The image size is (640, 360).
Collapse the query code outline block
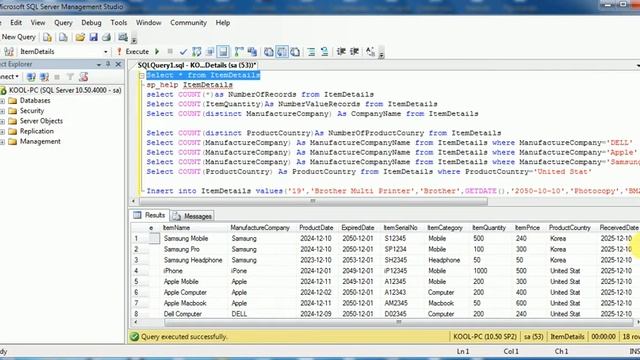141,76
